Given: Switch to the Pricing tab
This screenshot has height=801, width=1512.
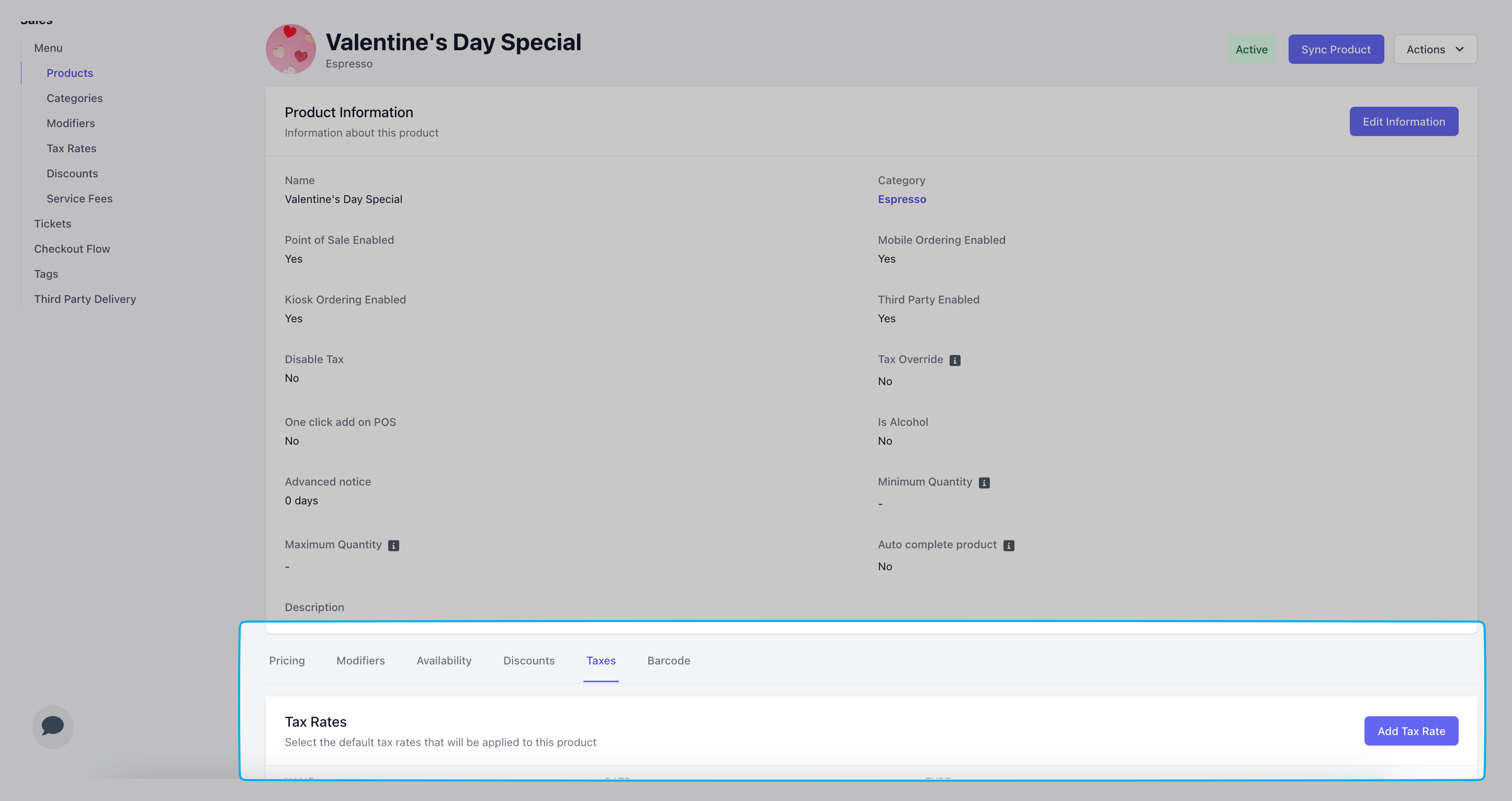Looking at the screenshot, I should (286, 660).
